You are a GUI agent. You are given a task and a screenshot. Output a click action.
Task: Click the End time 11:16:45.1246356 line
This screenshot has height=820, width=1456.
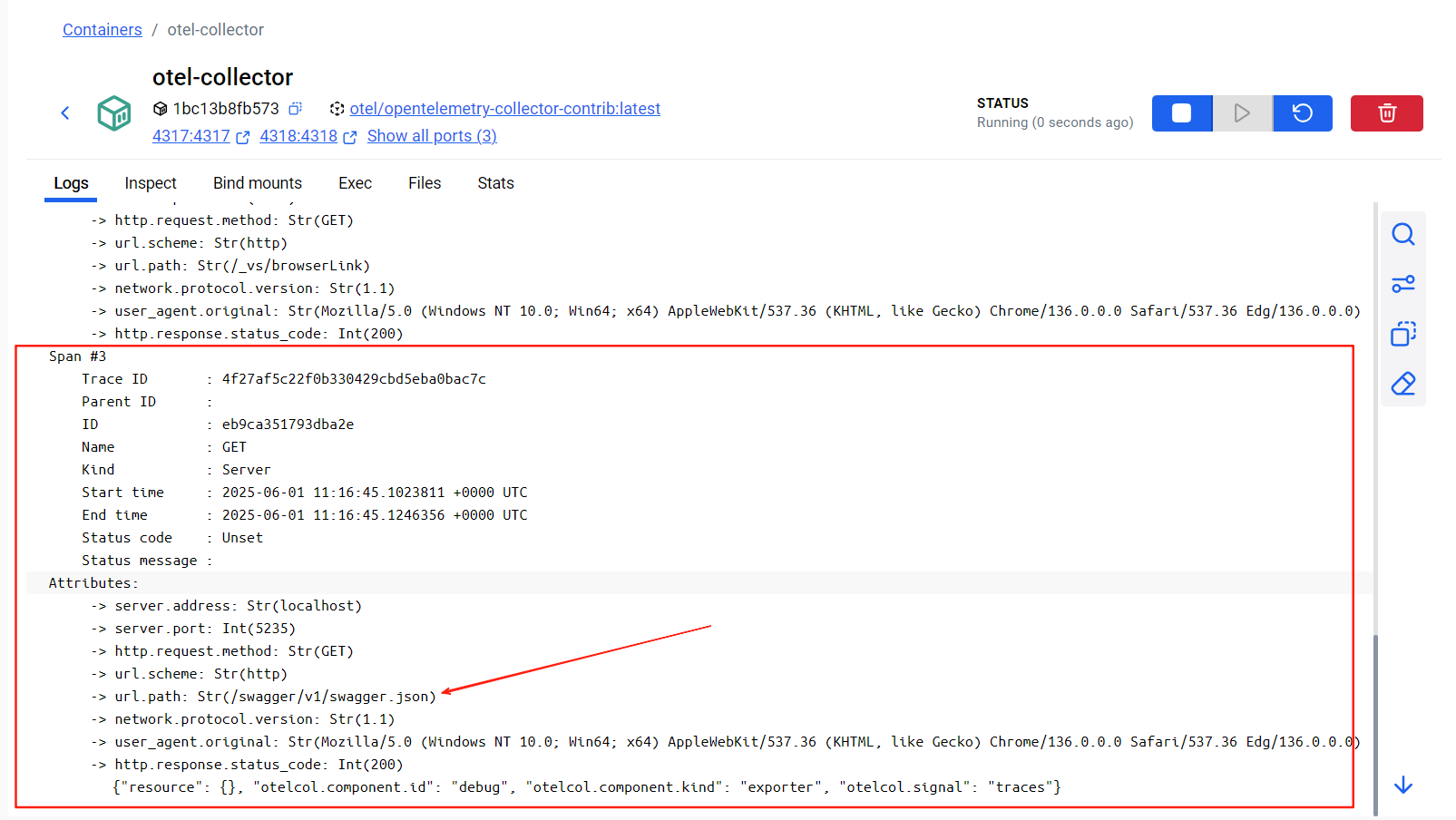pos(305,515)
